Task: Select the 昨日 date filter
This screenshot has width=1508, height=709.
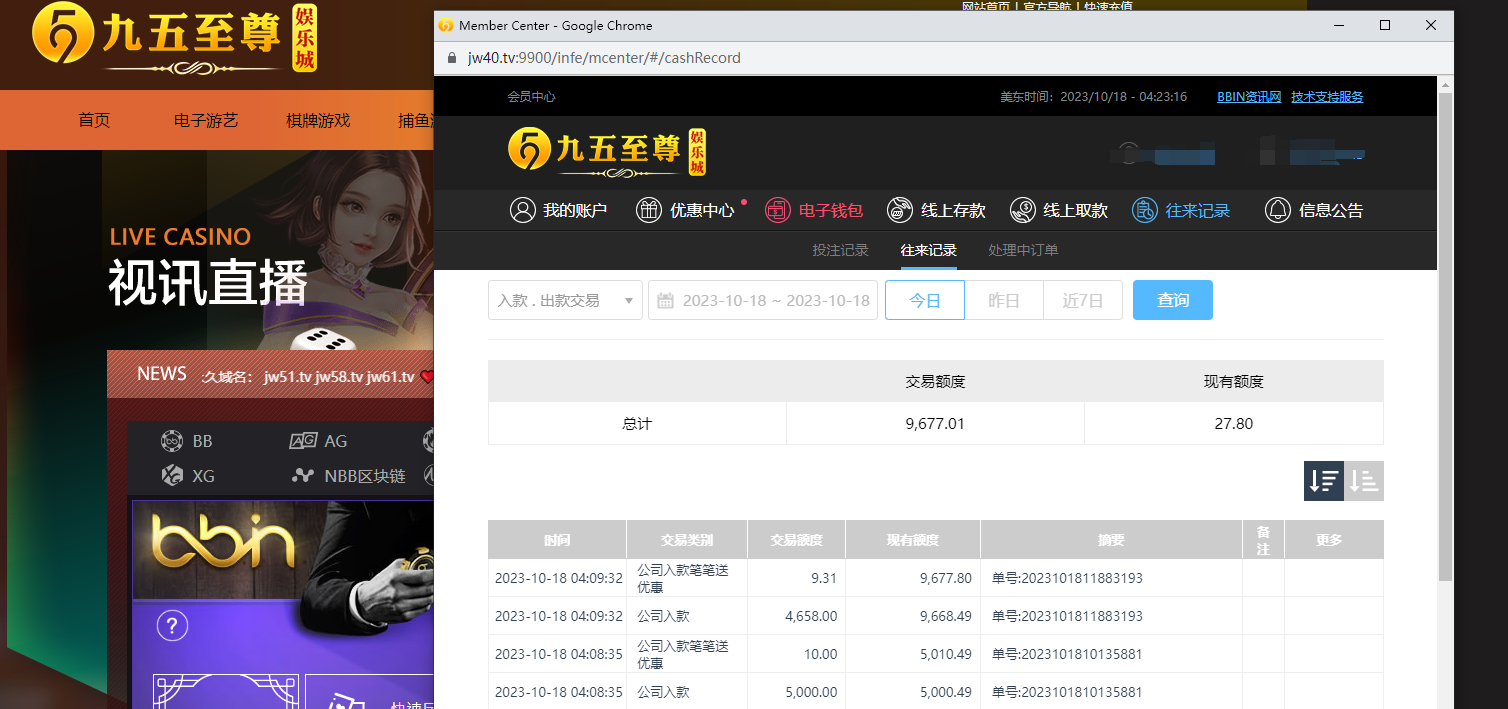Action: coord(1004,300)
